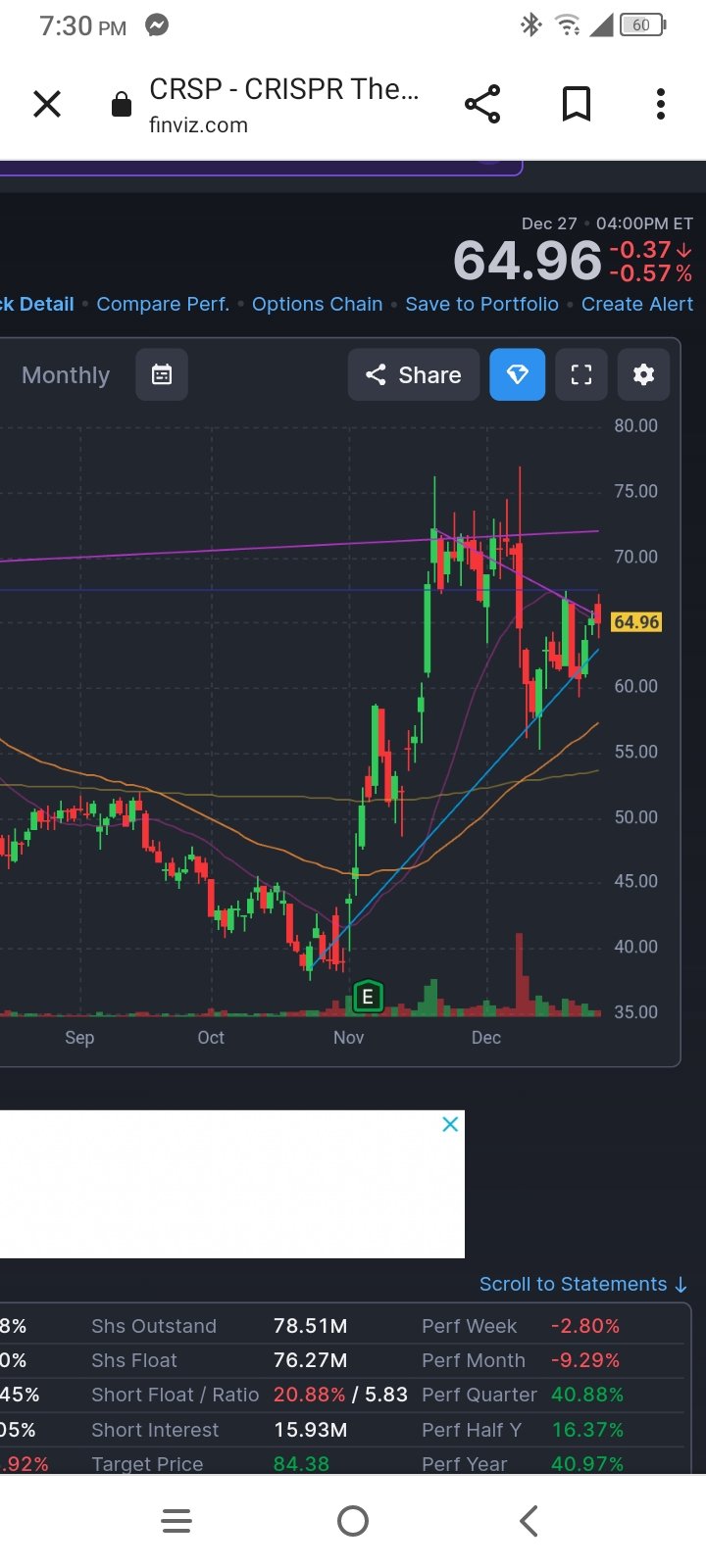The width and height of the screenshot is (706, 1568).
Task: Open the Compare Perf. link
Action: (x=163, y=304)
